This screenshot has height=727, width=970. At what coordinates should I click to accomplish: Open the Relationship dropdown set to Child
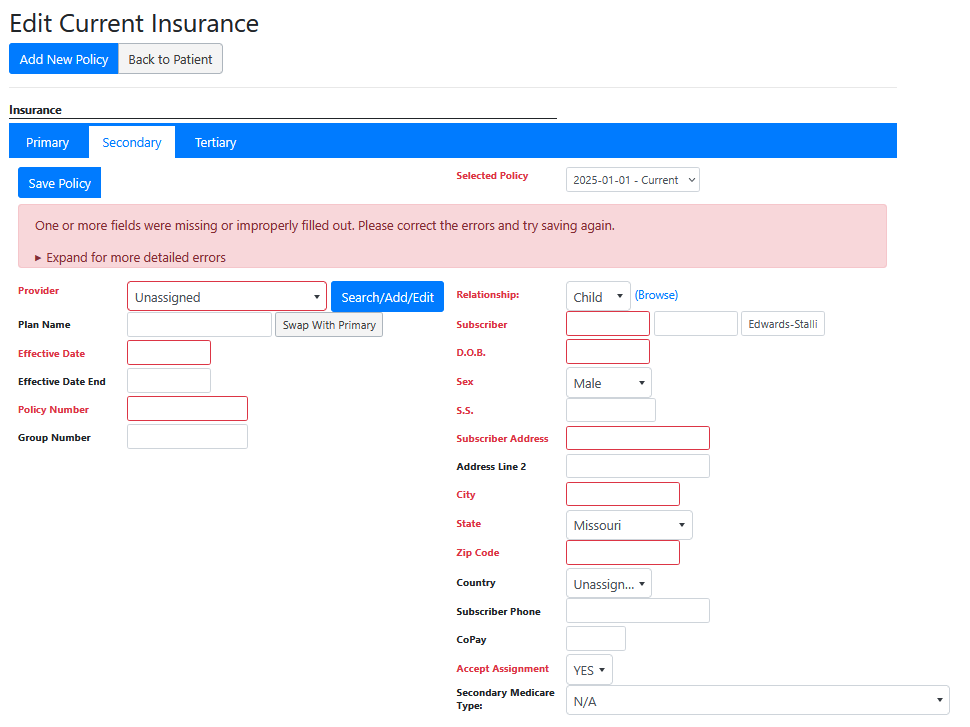(x=598, y=296)
